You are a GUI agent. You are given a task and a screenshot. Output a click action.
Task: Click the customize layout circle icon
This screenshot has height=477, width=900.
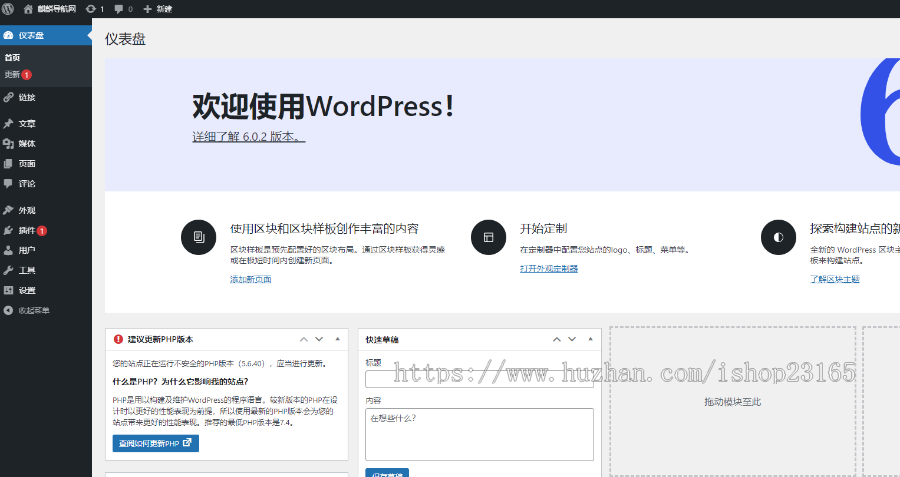pos(488,237)
